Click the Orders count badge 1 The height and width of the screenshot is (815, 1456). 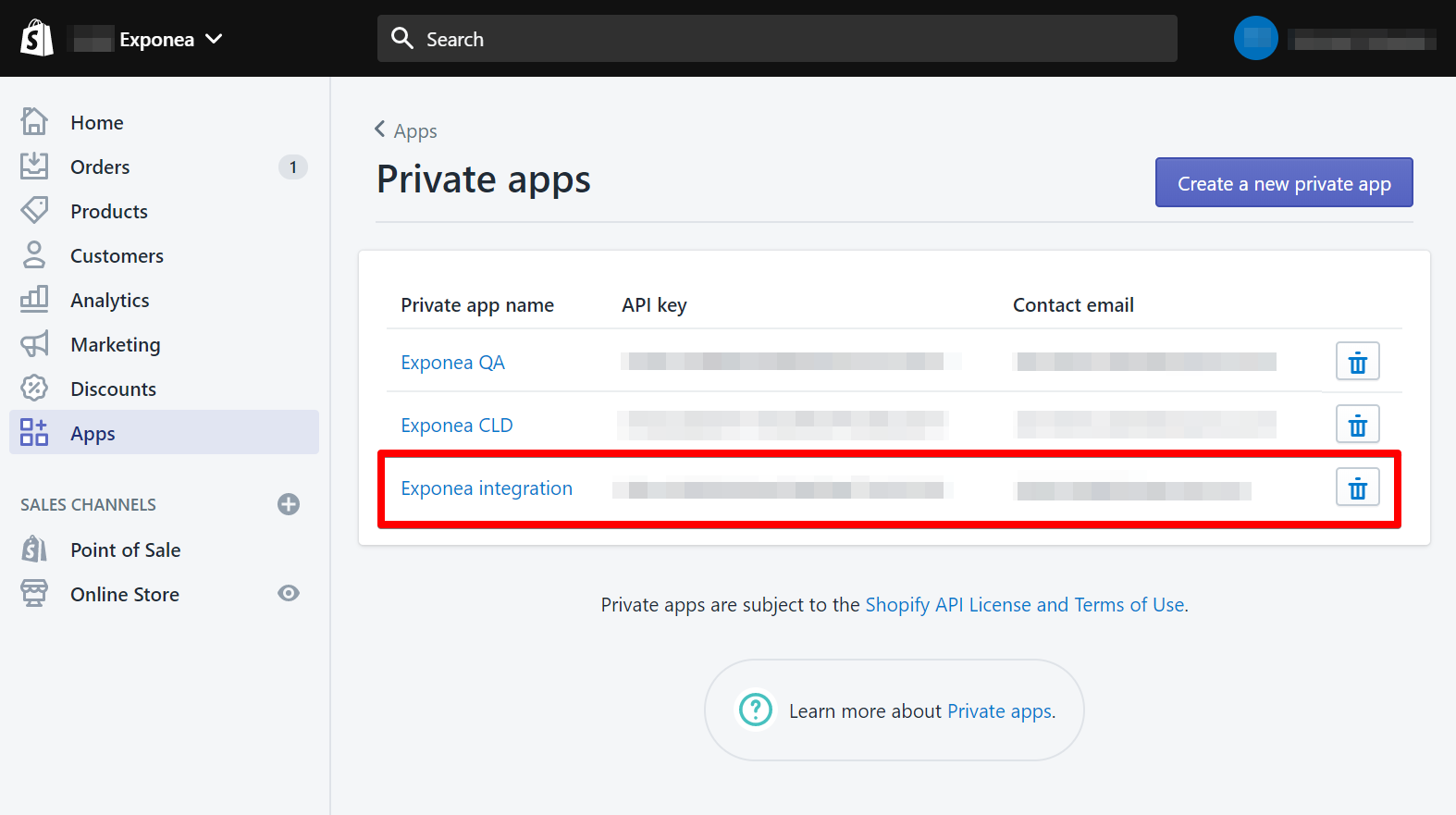point(293,167)
